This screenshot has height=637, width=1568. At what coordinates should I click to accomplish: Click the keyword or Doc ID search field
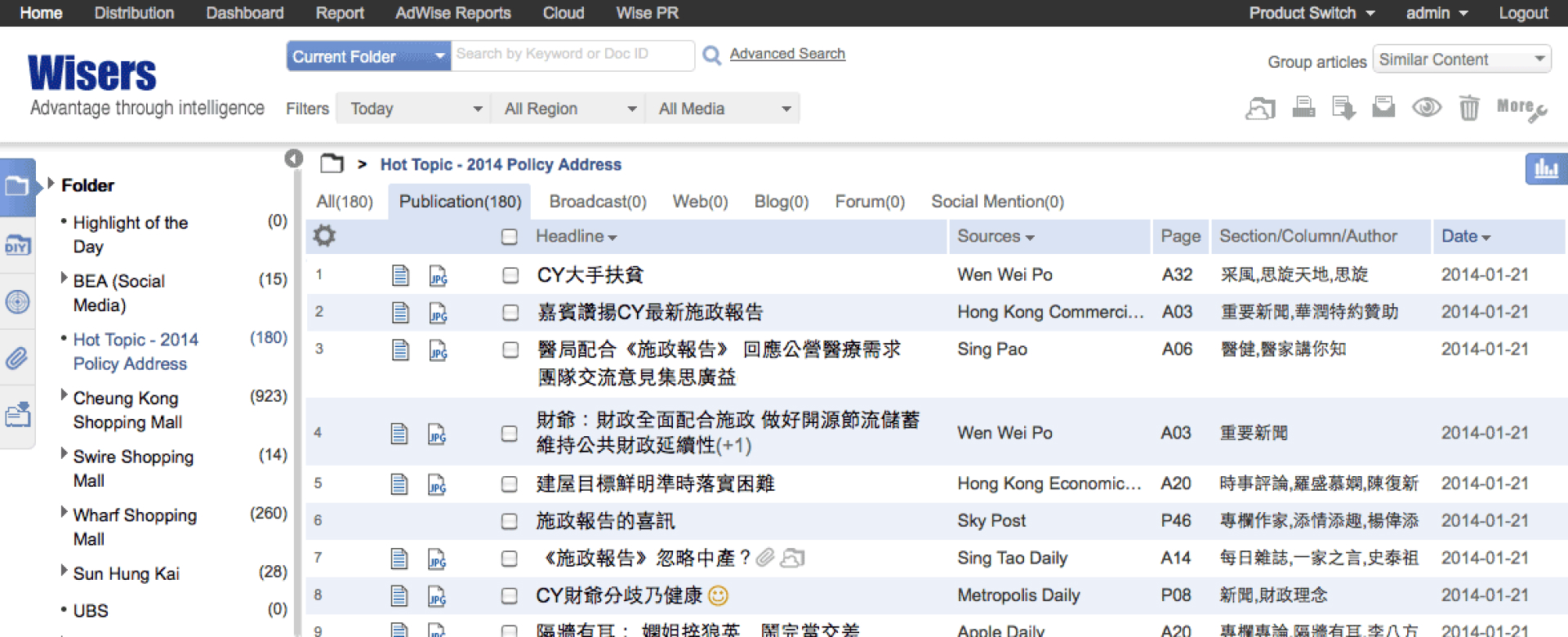pos(572,55)
